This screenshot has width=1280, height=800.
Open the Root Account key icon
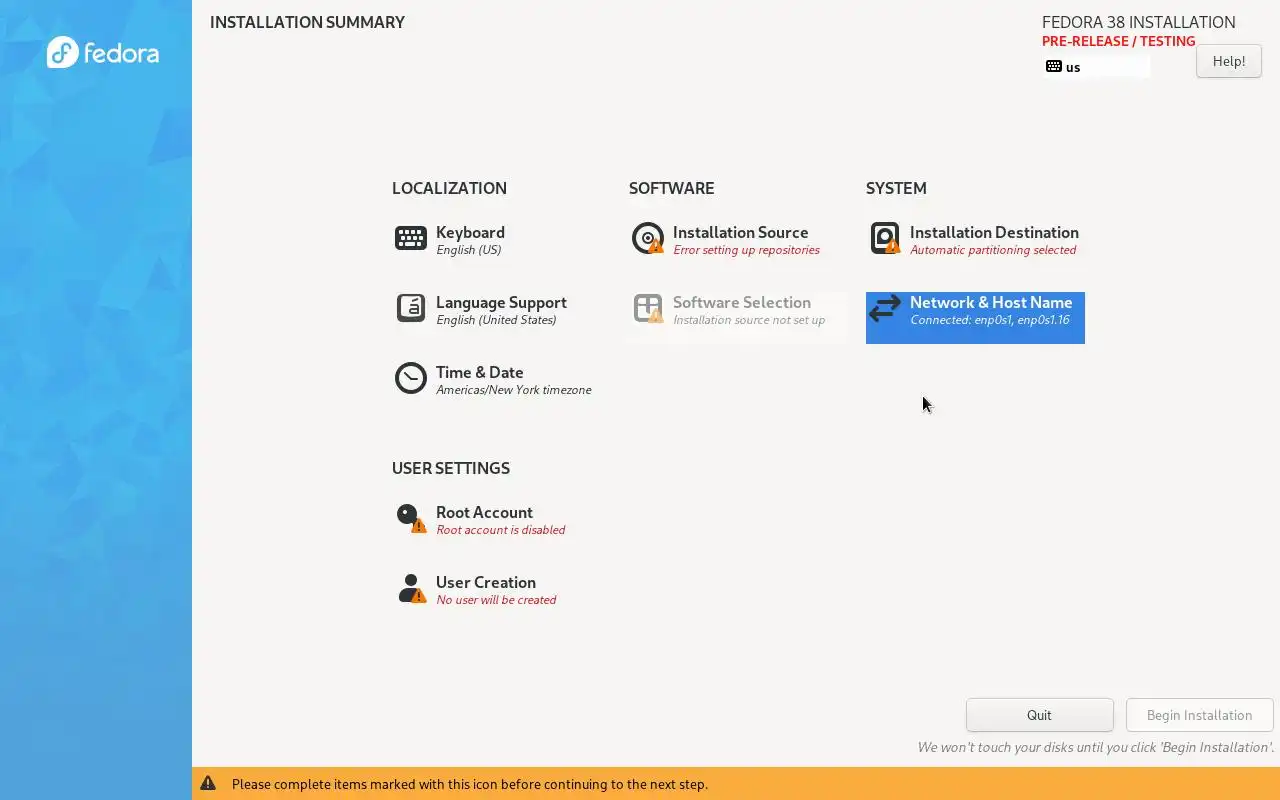[411, 518]
